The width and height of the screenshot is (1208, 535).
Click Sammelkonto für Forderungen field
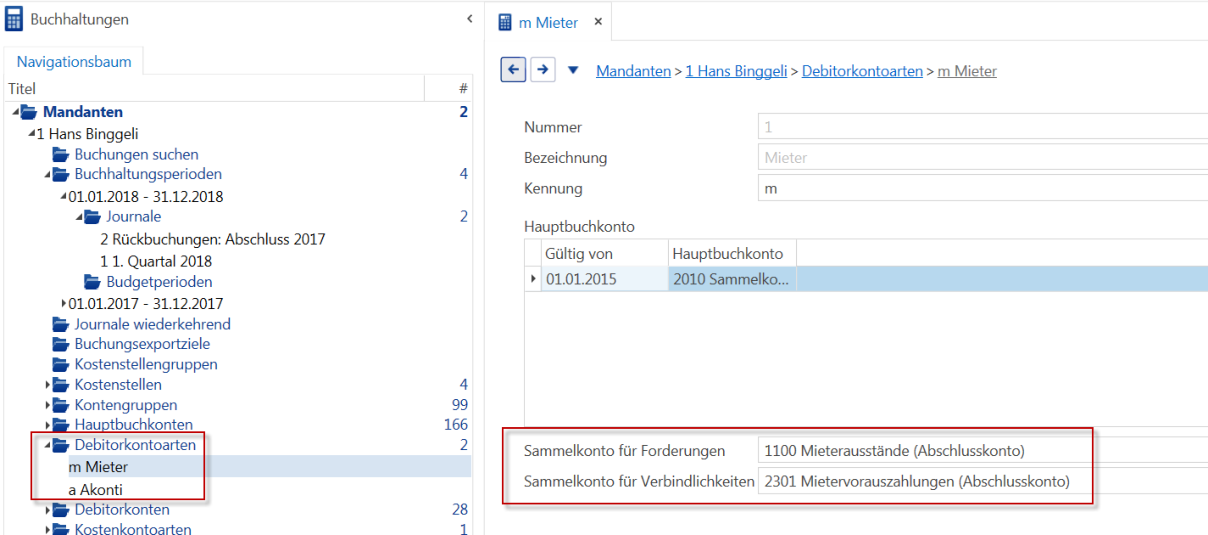[x=983, y=451]
